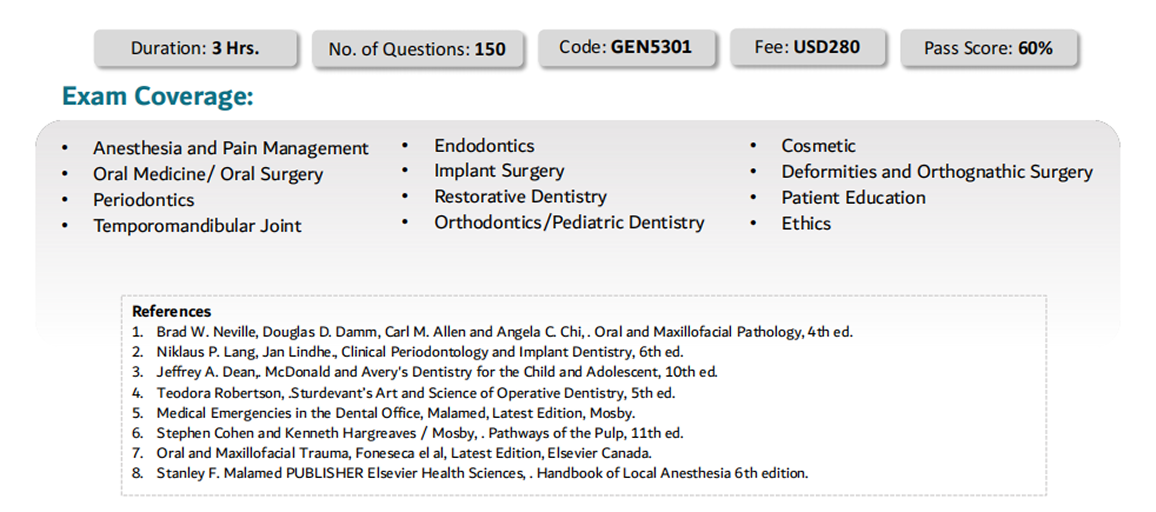Select the Endodontics topic
This screenshot has height=512, width=1156.
click(x=484, y=146)
